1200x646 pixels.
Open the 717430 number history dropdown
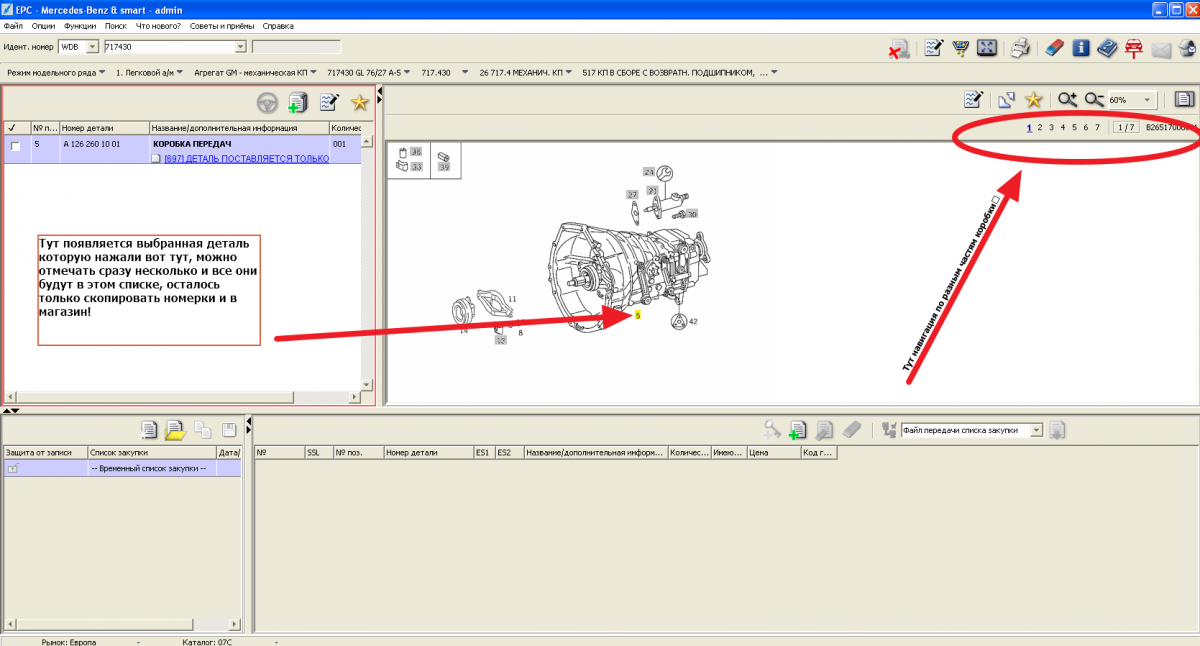[240, 47]
